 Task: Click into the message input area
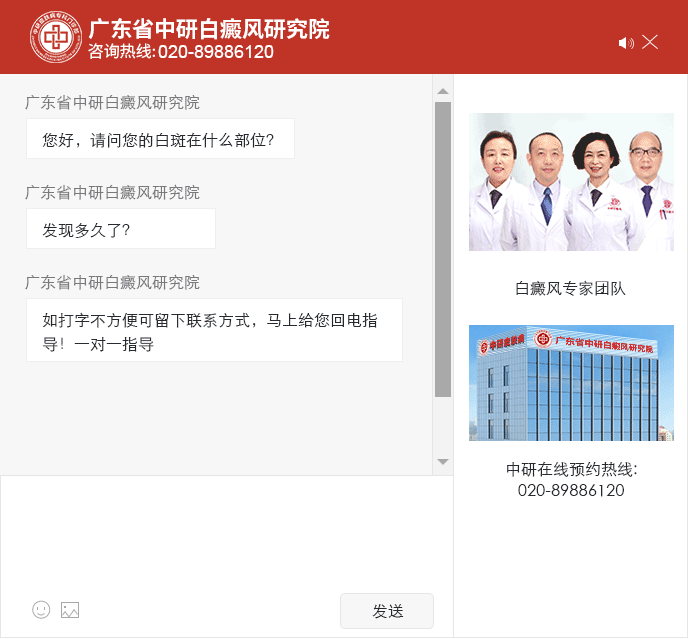point(226,533)
